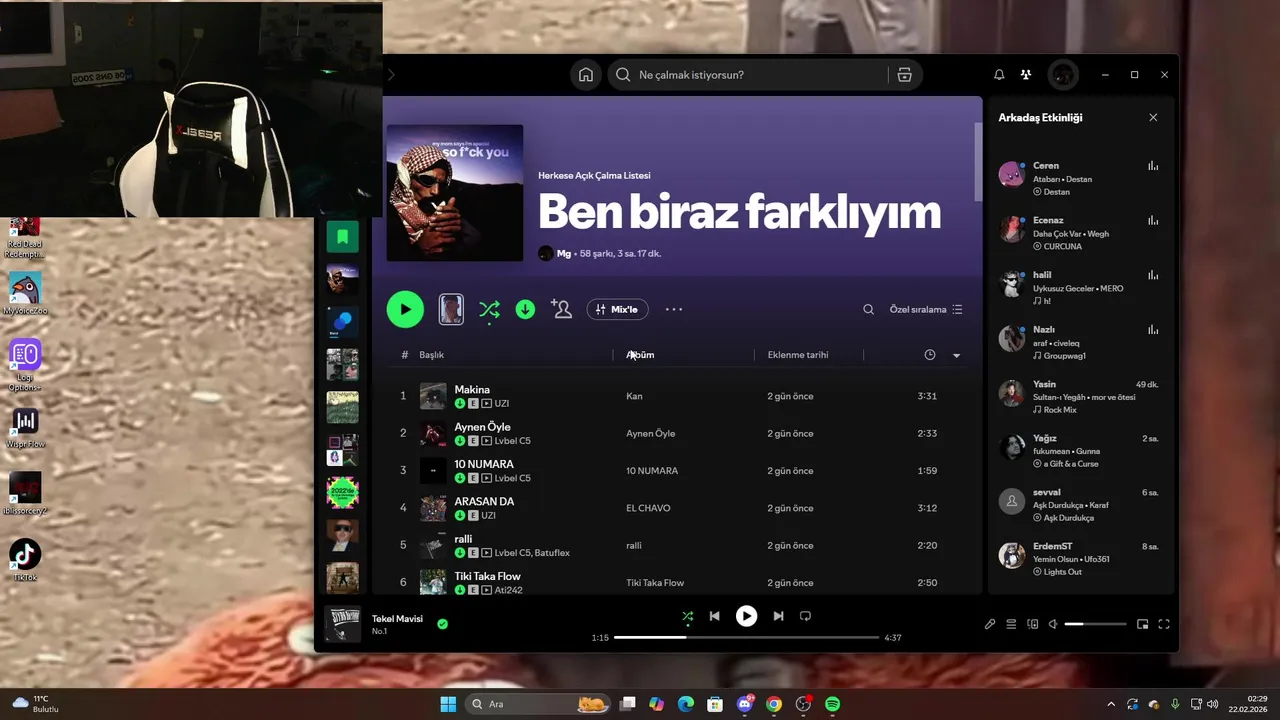Open album EL CHAVO link
This screenshot has height=720, width=1280.
[648, 508]
